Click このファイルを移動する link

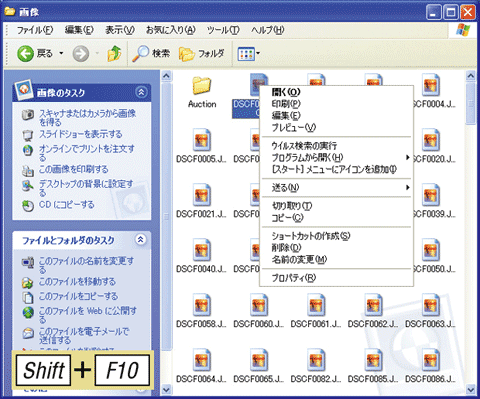pos(77,282)
